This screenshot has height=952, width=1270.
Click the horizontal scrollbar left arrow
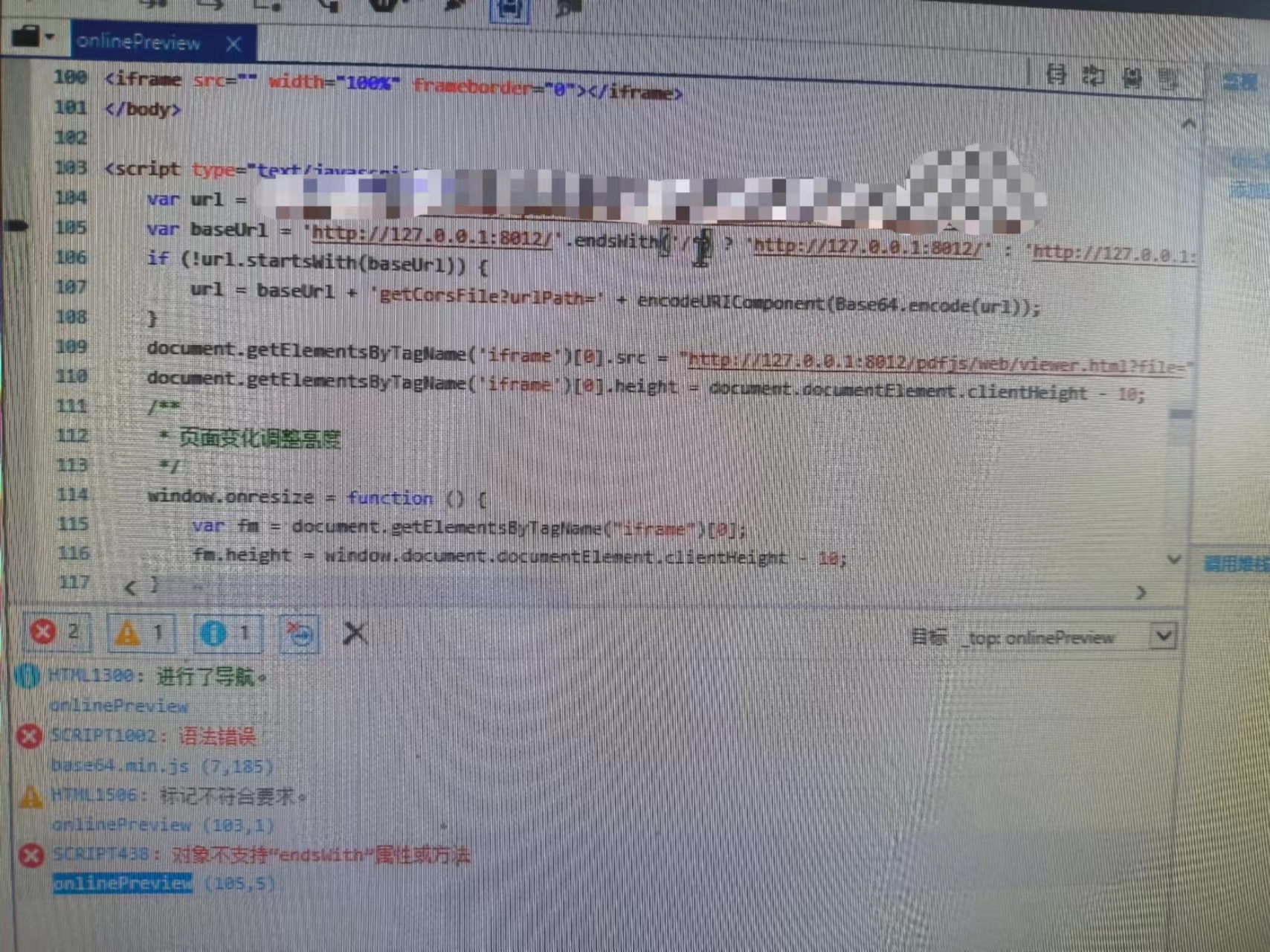(x=130, y=588)
